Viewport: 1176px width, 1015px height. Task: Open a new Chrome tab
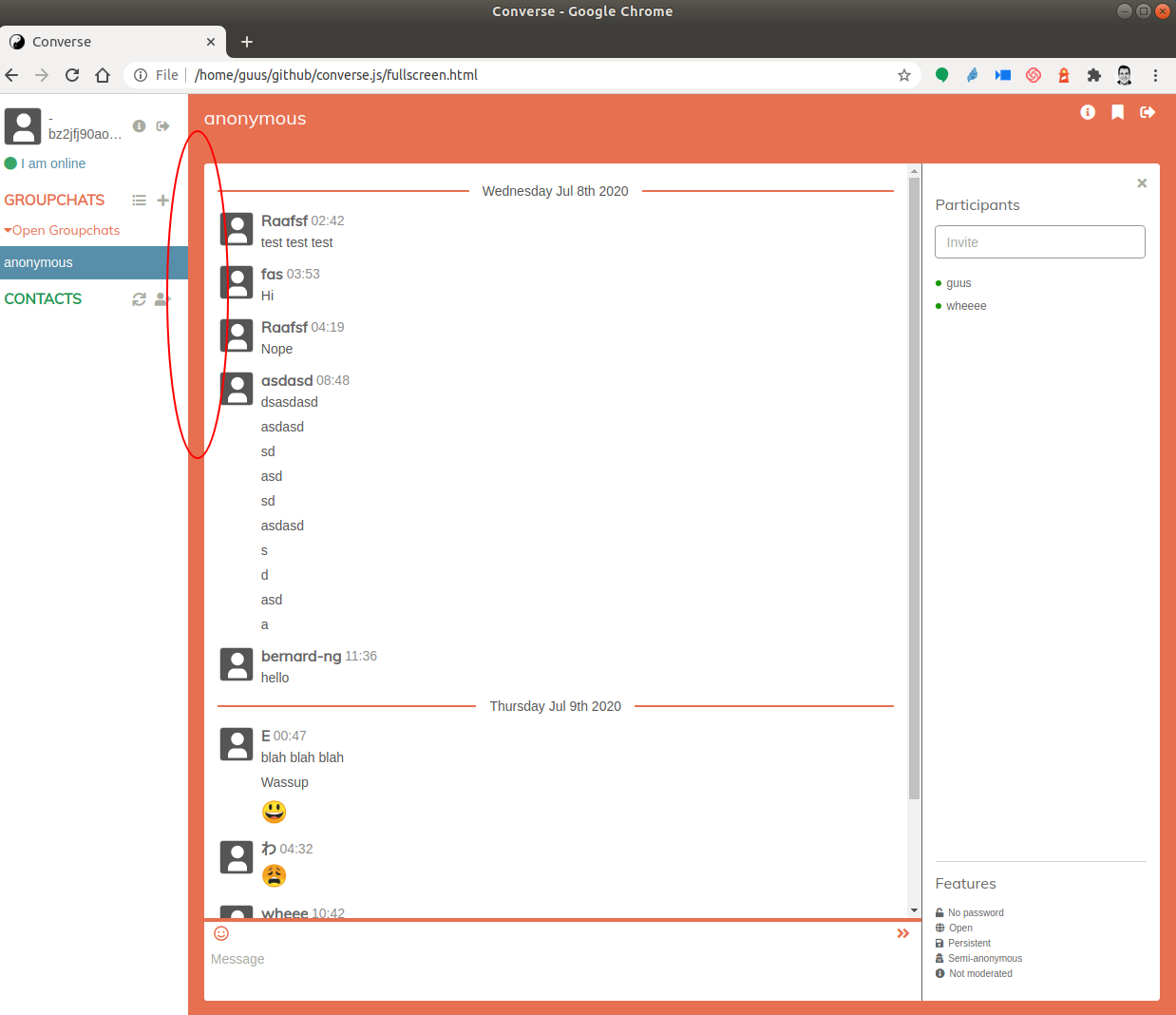247,42
